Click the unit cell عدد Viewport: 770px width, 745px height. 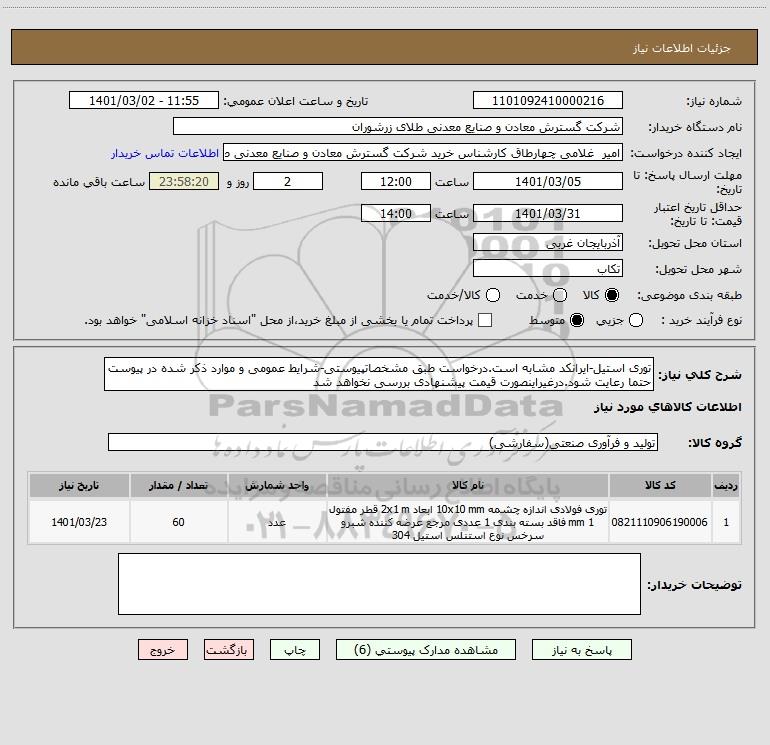point(277,522)
